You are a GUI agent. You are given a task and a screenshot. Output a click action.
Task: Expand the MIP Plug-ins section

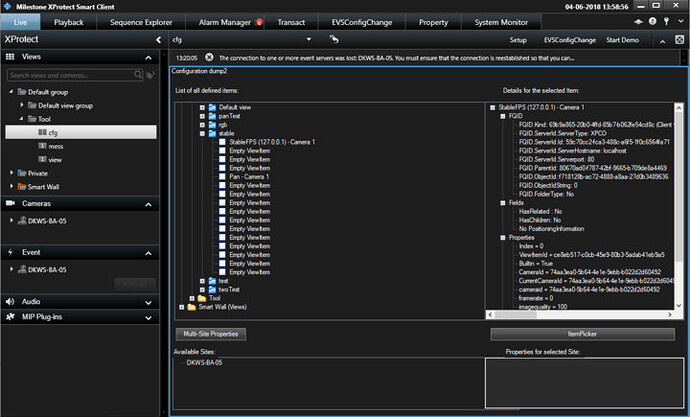point(148,318)
